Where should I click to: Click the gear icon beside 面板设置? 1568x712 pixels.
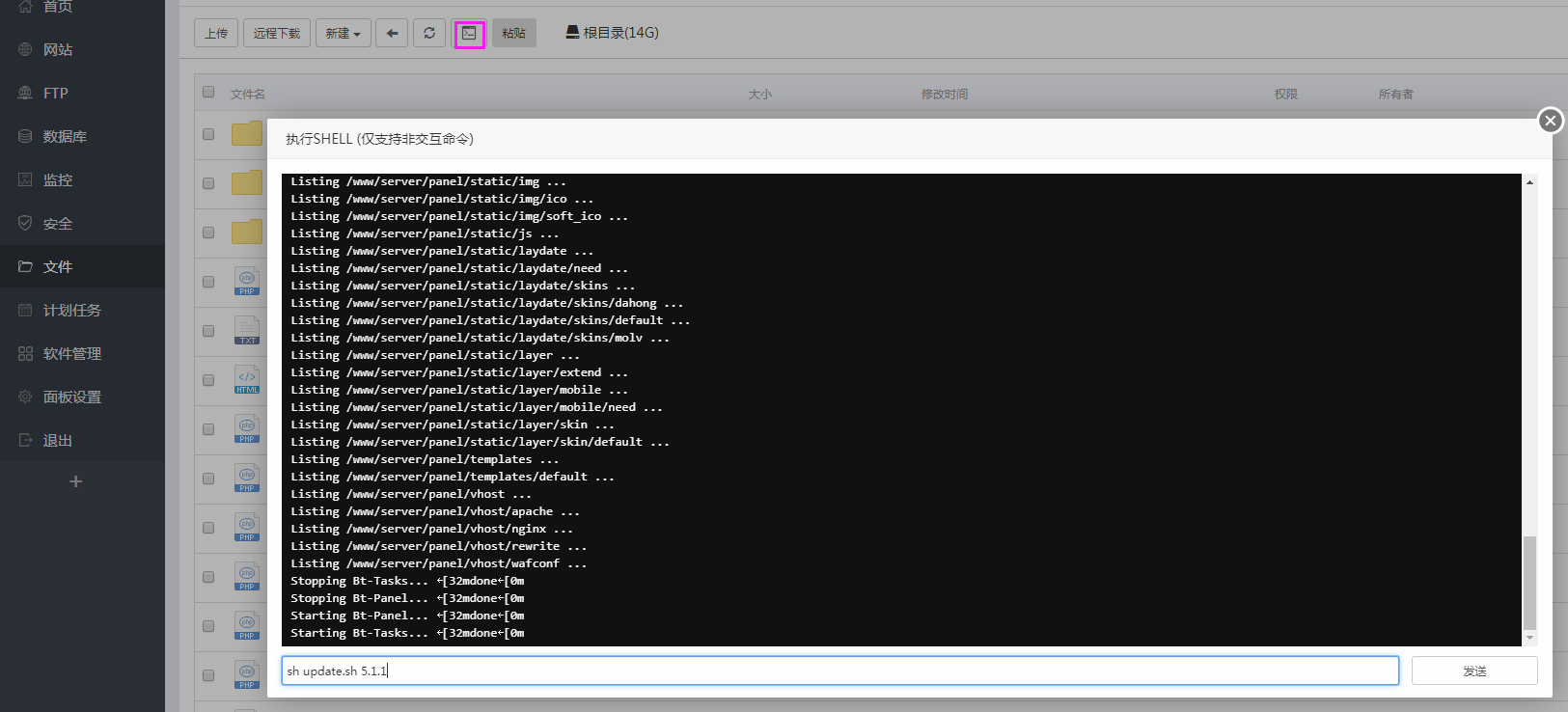point(25,397)
